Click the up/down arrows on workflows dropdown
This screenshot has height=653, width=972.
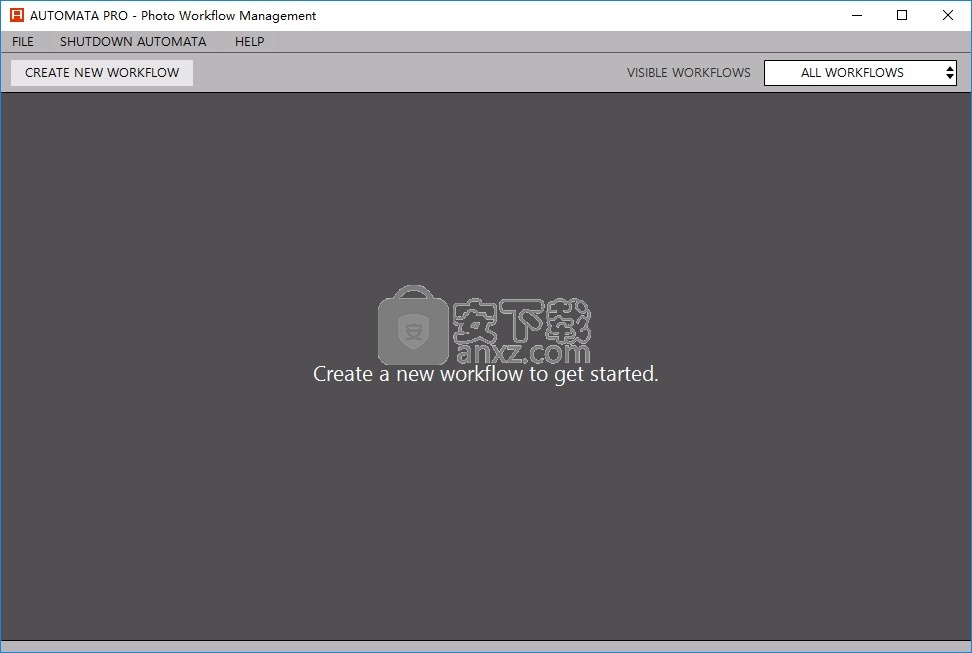[x=949, y=73]
